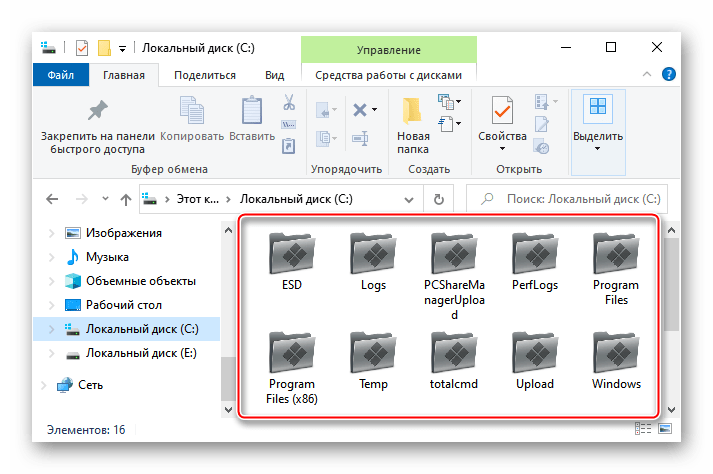Expand the Музыка tree node

(51, 257)
